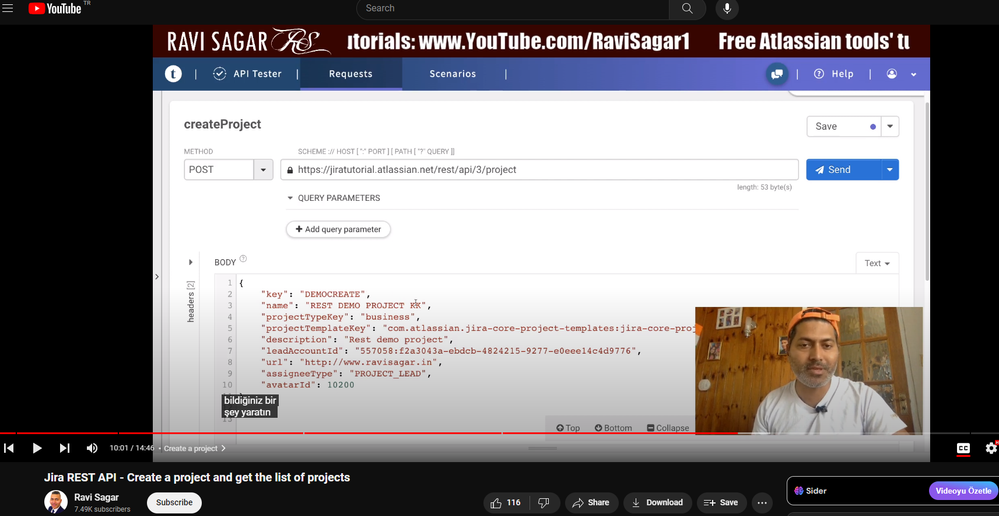Click the "REST DEMO PROJECT KK" value
999x516 pixels.
coord(368,306)
